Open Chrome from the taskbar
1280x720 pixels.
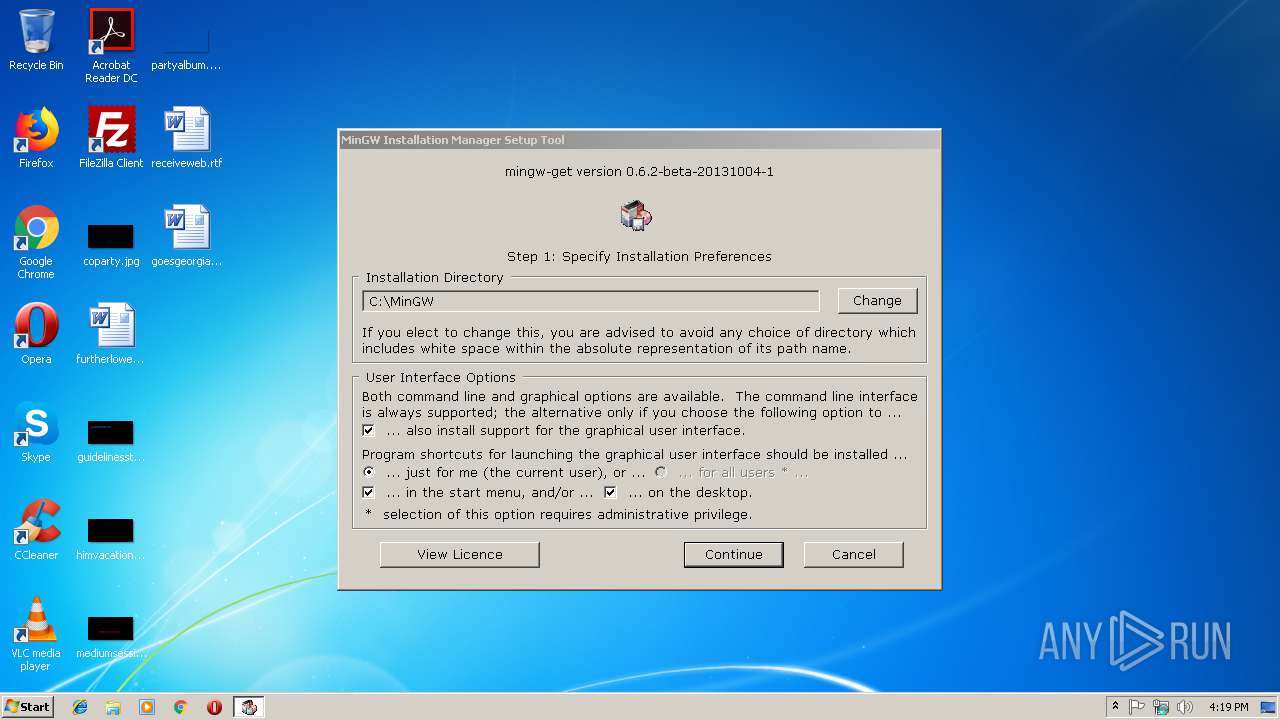pyautogui.click(x=181, y=707)
